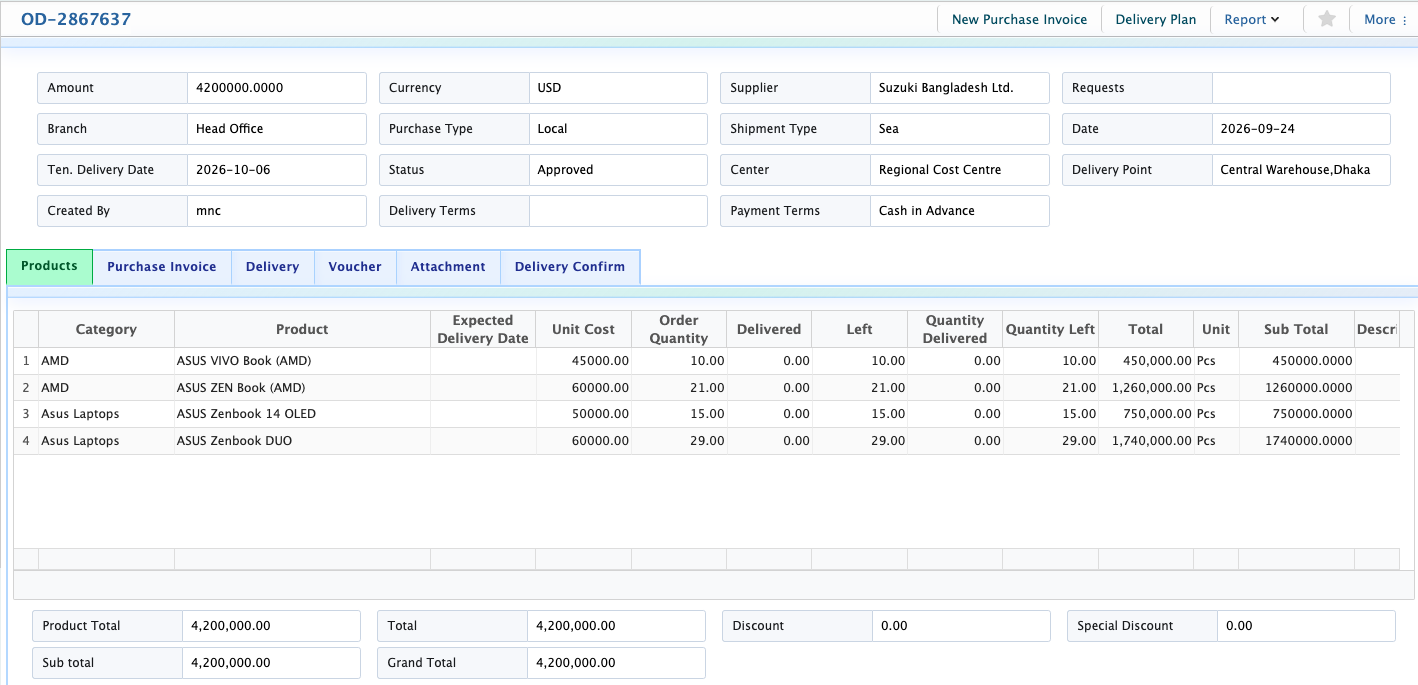Click the Discount value 0.00 field
Viewport: 1418px width, 685px height.
[x=961, y=626]
